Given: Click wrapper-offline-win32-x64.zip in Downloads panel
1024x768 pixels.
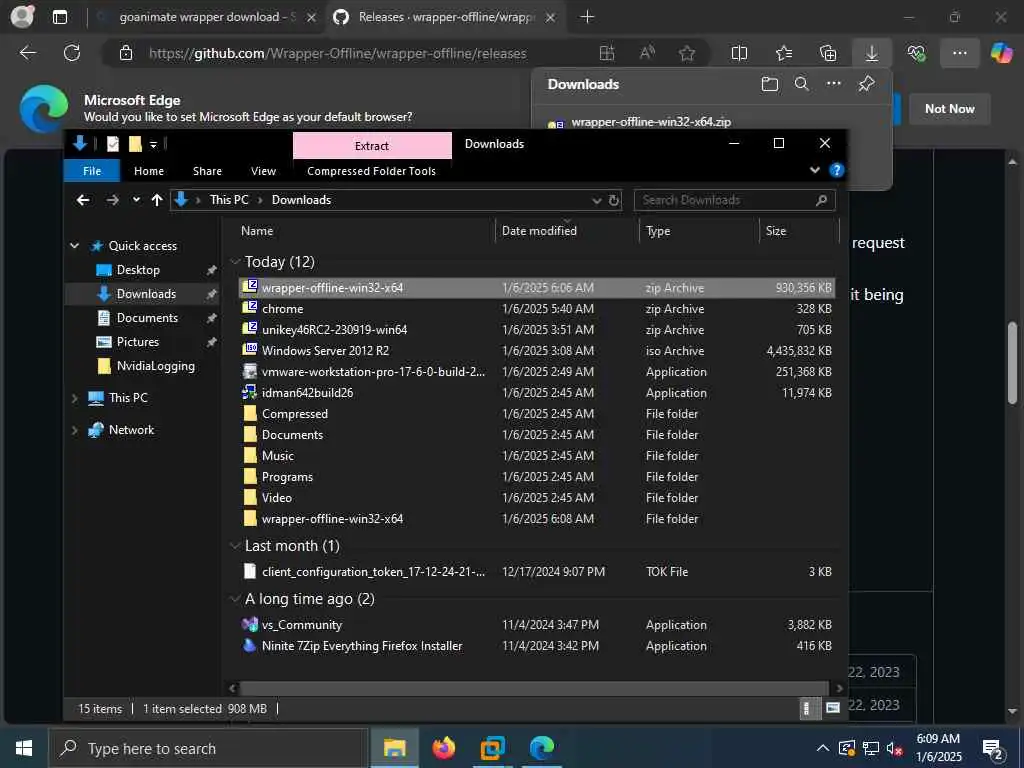Looking at the screenshot, I should click(x=650, y=121).
